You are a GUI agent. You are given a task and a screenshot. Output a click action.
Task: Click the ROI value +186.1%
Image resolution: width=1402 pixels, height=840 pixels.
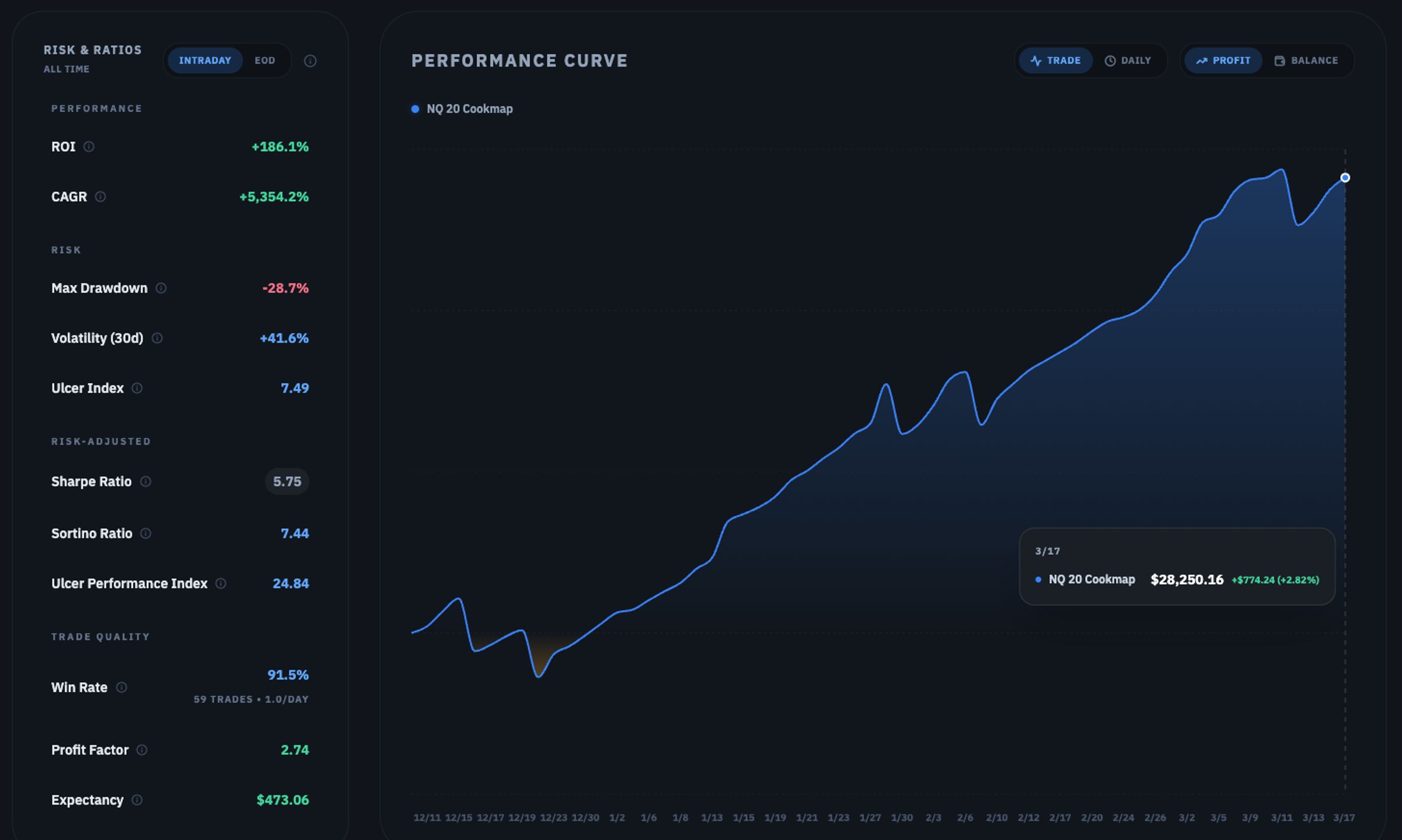click(x=280, y=147)
